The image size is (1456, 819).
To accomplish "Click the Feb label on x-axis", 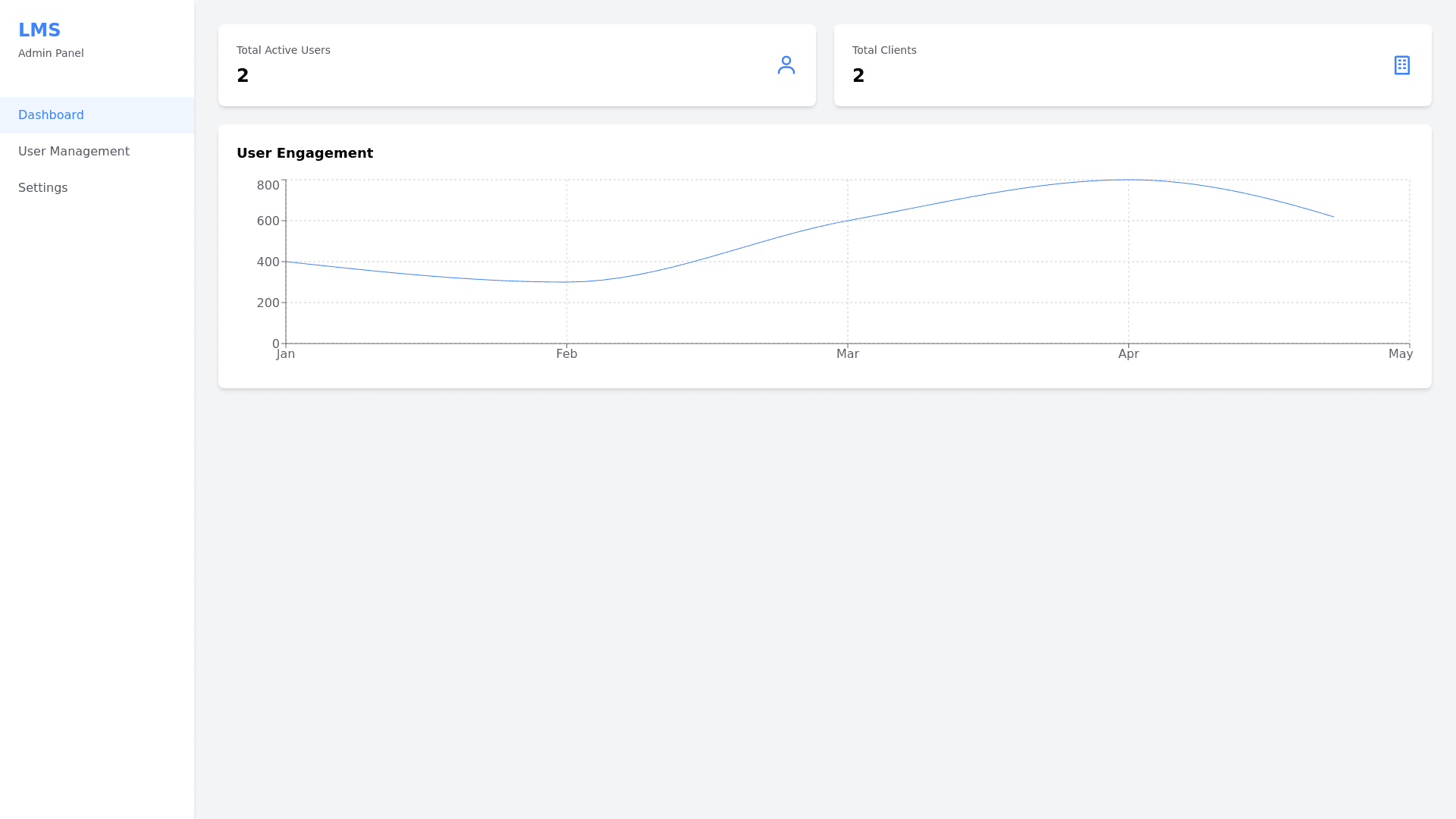I will pos(566,354).
